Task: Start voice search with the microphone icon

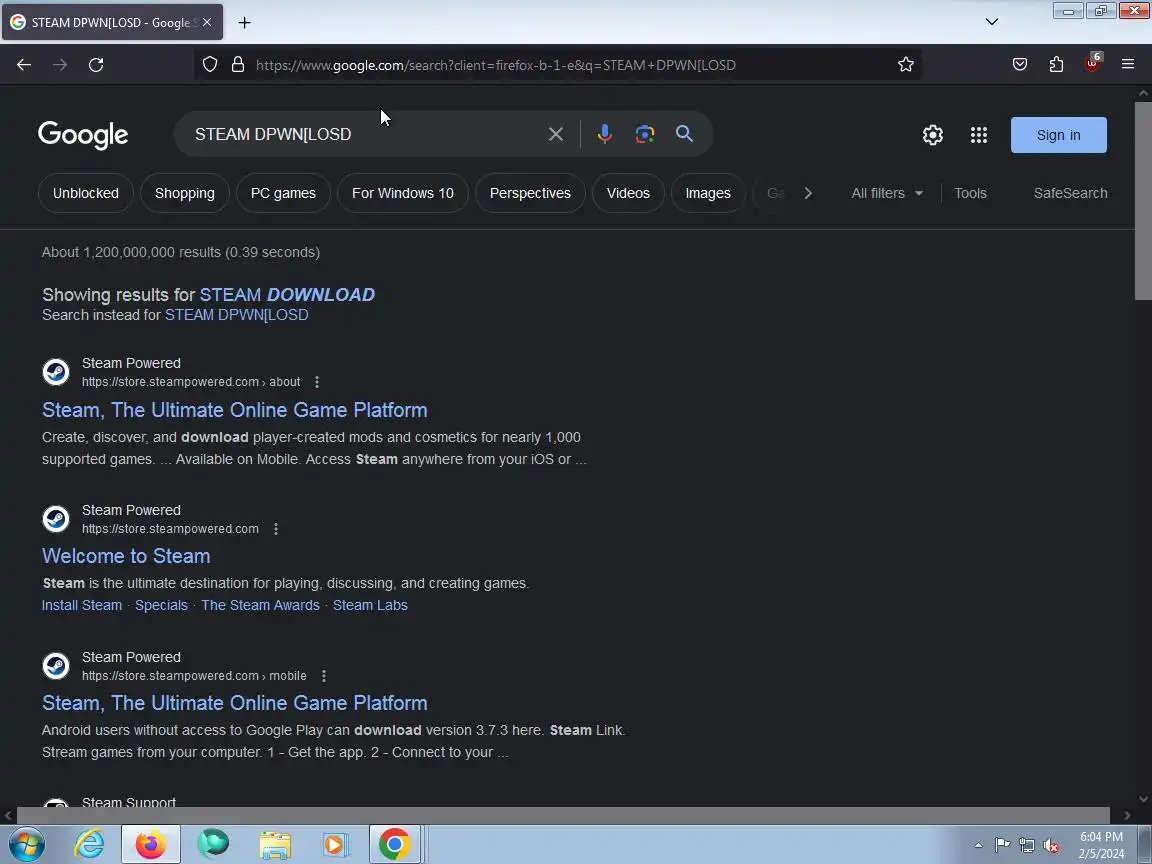Action: pos(605,134)
